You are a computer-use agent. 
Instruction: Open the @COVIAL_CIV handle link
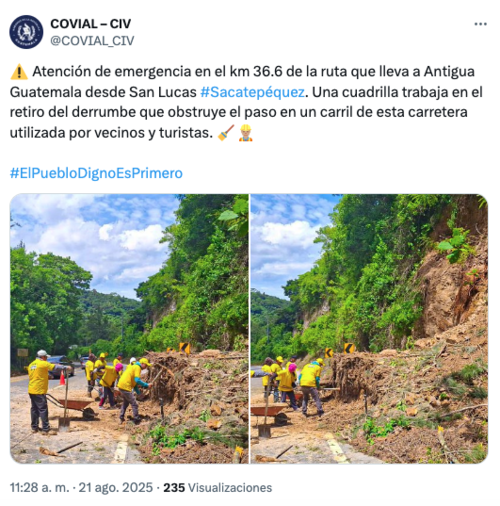point(92,41)
